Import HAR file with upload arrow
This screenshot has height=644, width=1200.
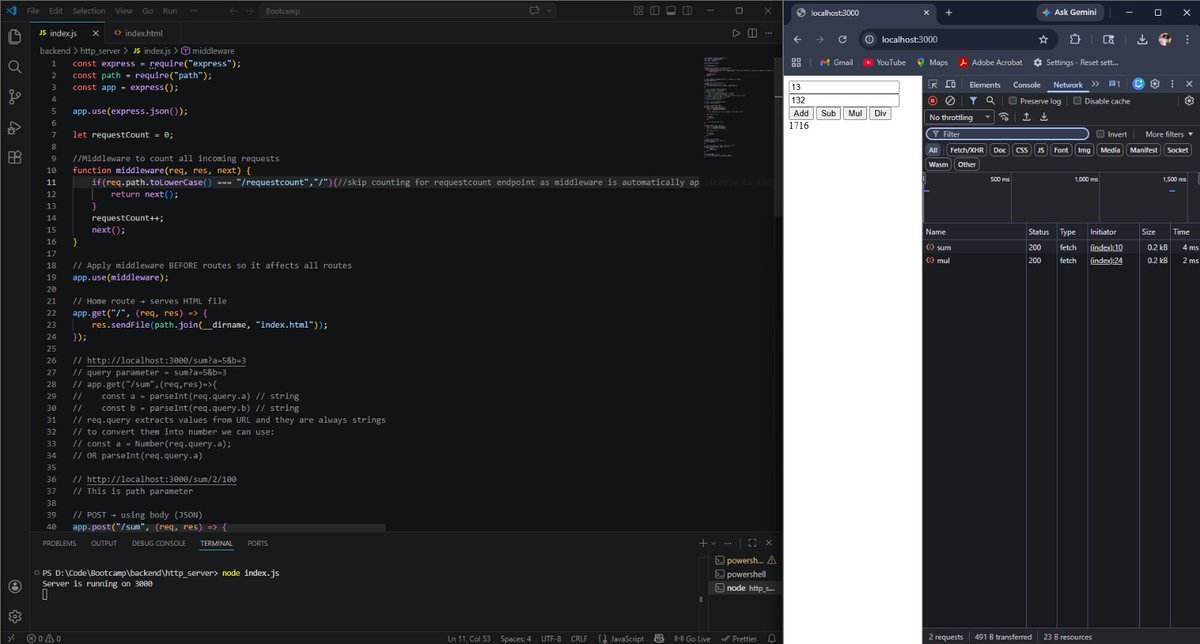[1026, 117]
